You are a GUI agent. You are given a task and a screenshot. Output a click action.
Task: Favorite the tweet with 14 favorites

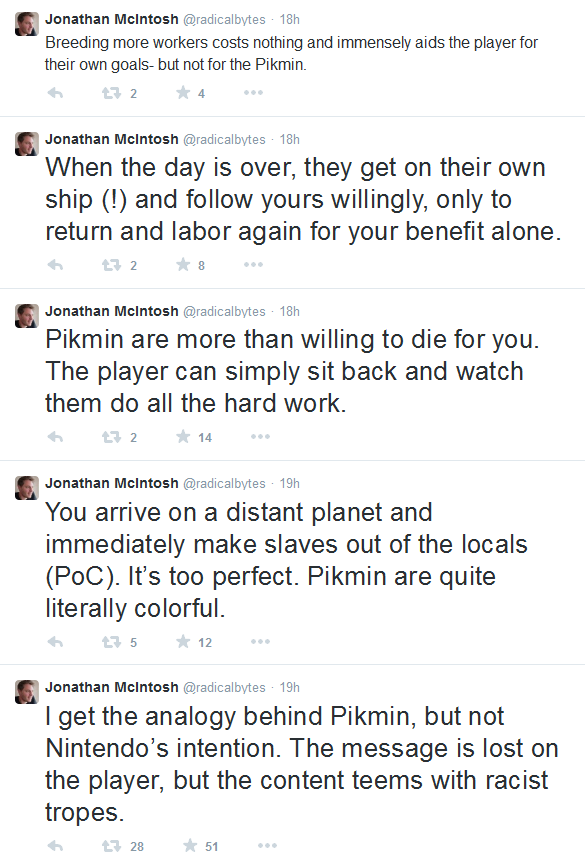183,437
